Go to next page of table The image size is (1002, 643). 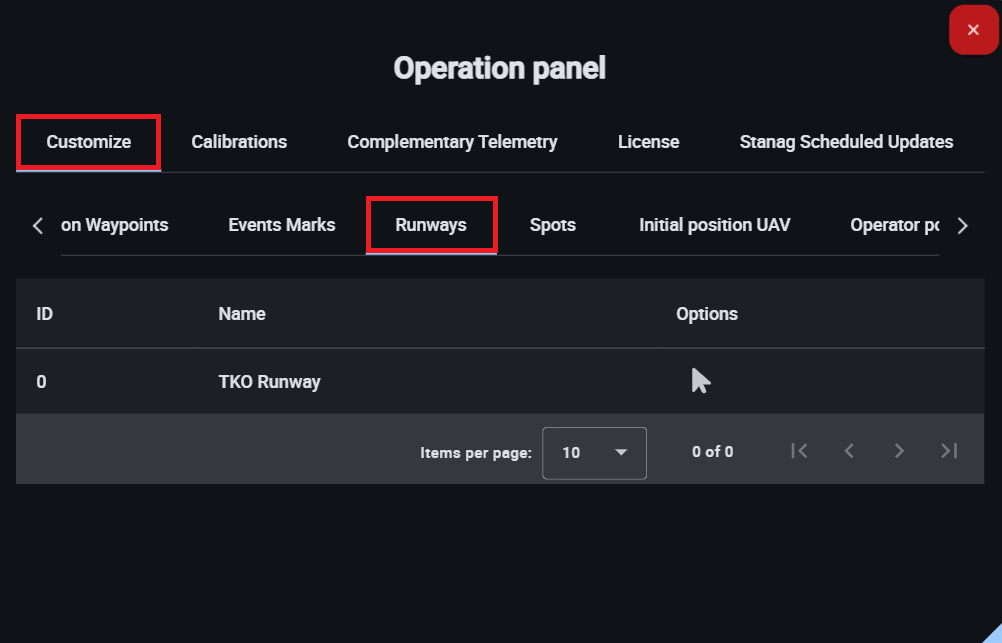899,451
